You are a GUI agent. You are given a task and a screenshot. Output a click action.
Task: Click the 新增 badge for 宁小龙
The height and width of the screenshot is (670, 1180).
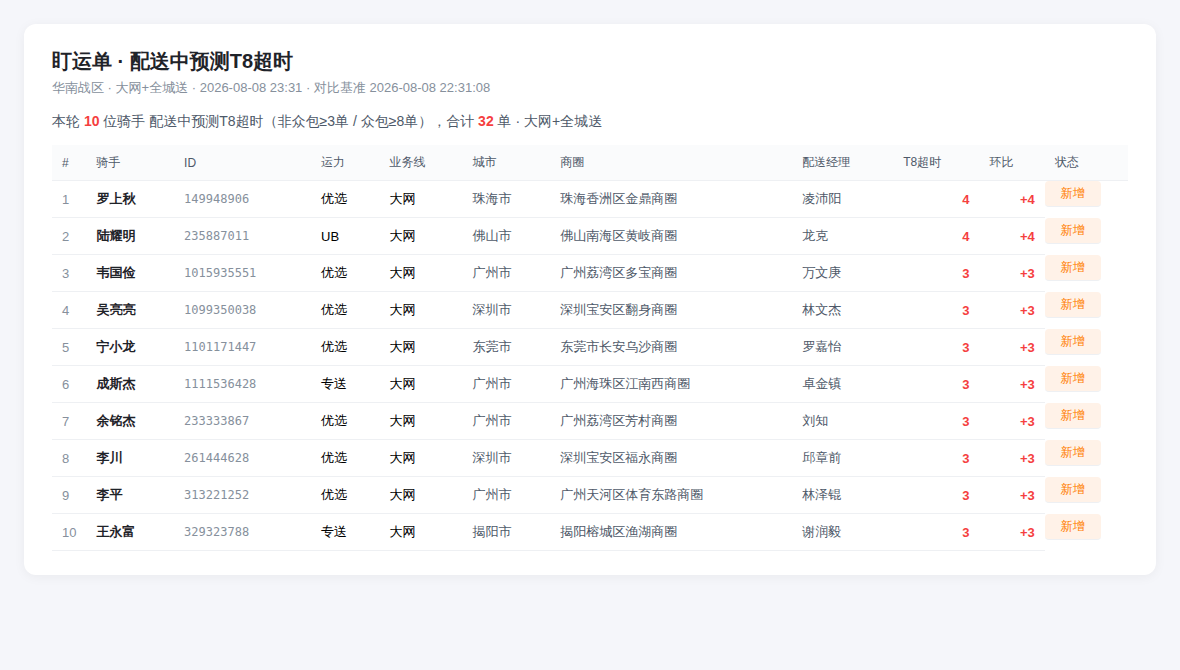pyautogui.click(x=1072, y=341)
